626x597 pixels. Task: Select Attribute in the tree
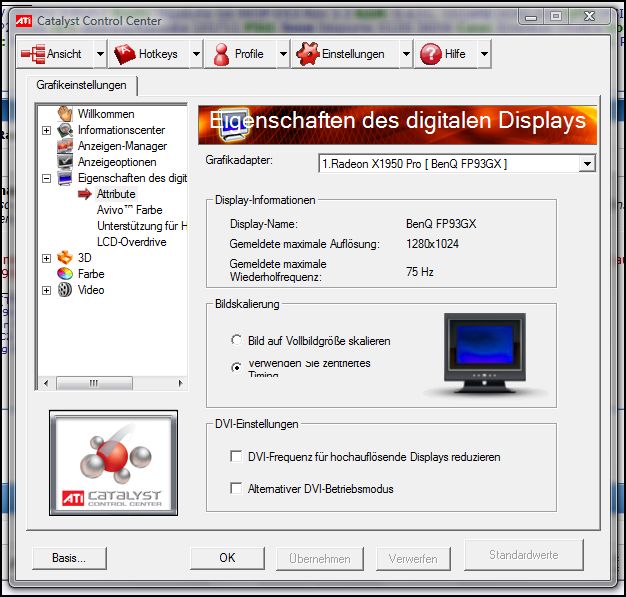pos(116,194)
